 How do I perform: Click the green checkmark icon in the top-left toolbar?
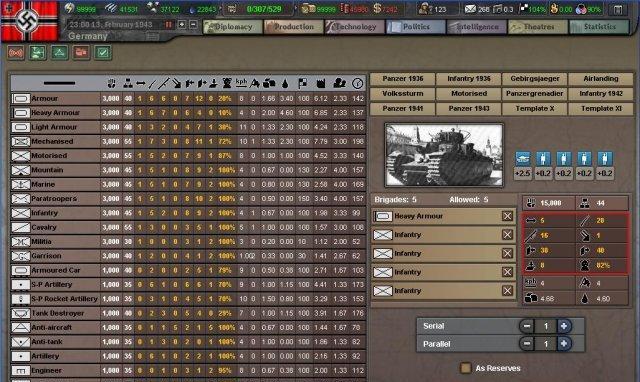103,53
